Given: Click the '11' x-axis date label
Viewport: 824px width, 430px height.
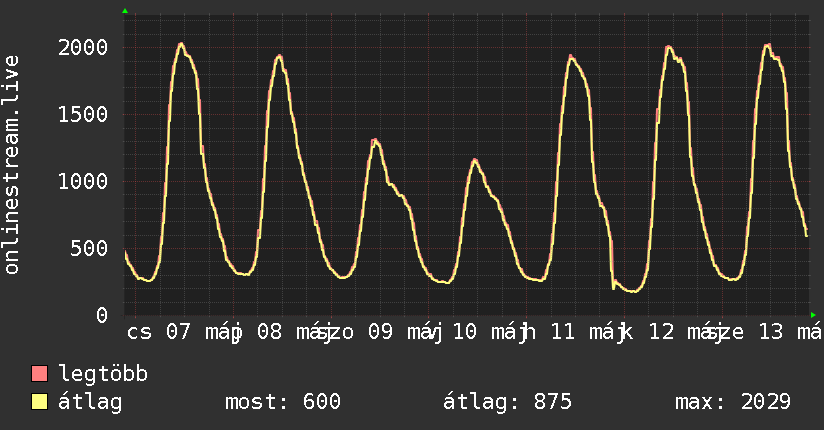Looking at the screenshot, I should point(563,332).
